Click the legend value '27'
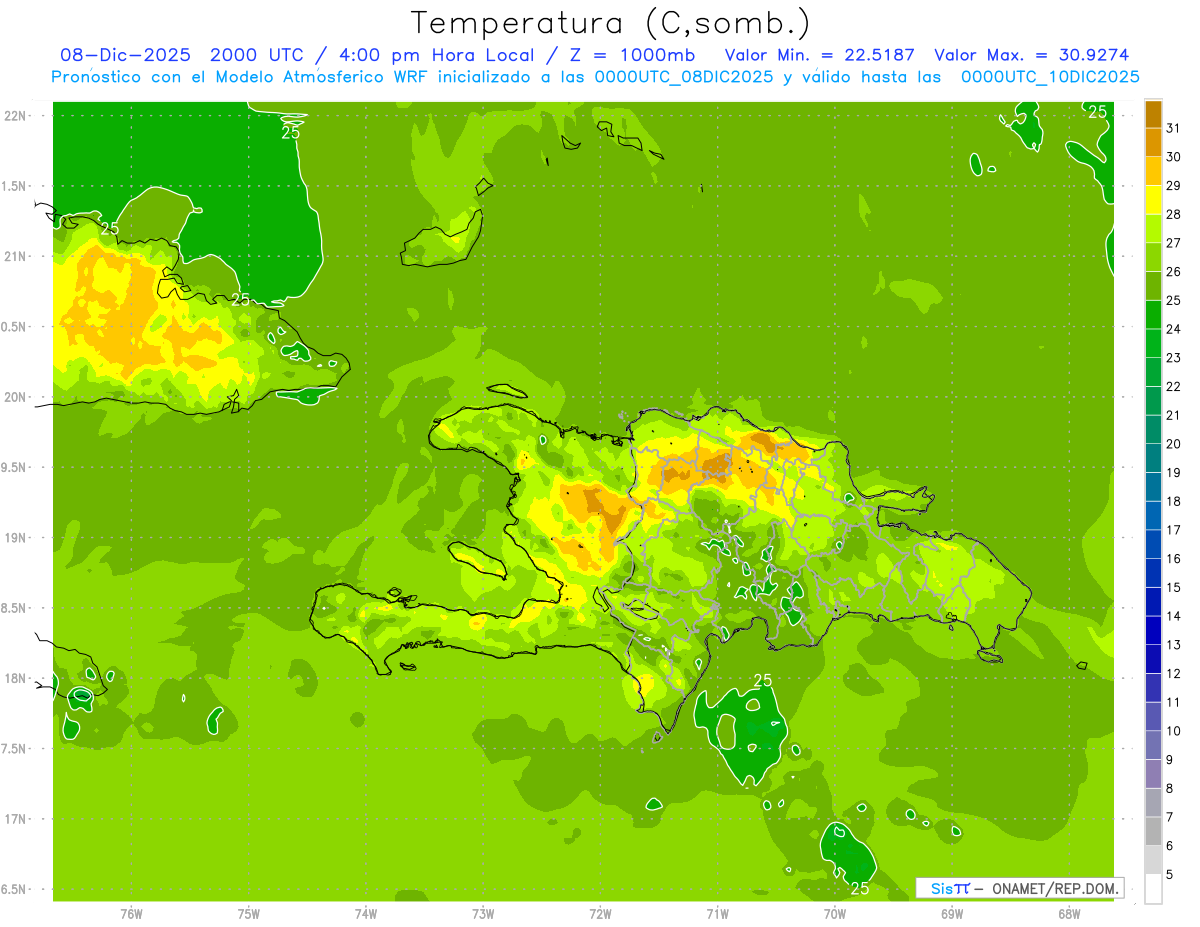The height and width of the screenshot is (927, 1200). coord(1173,243)
